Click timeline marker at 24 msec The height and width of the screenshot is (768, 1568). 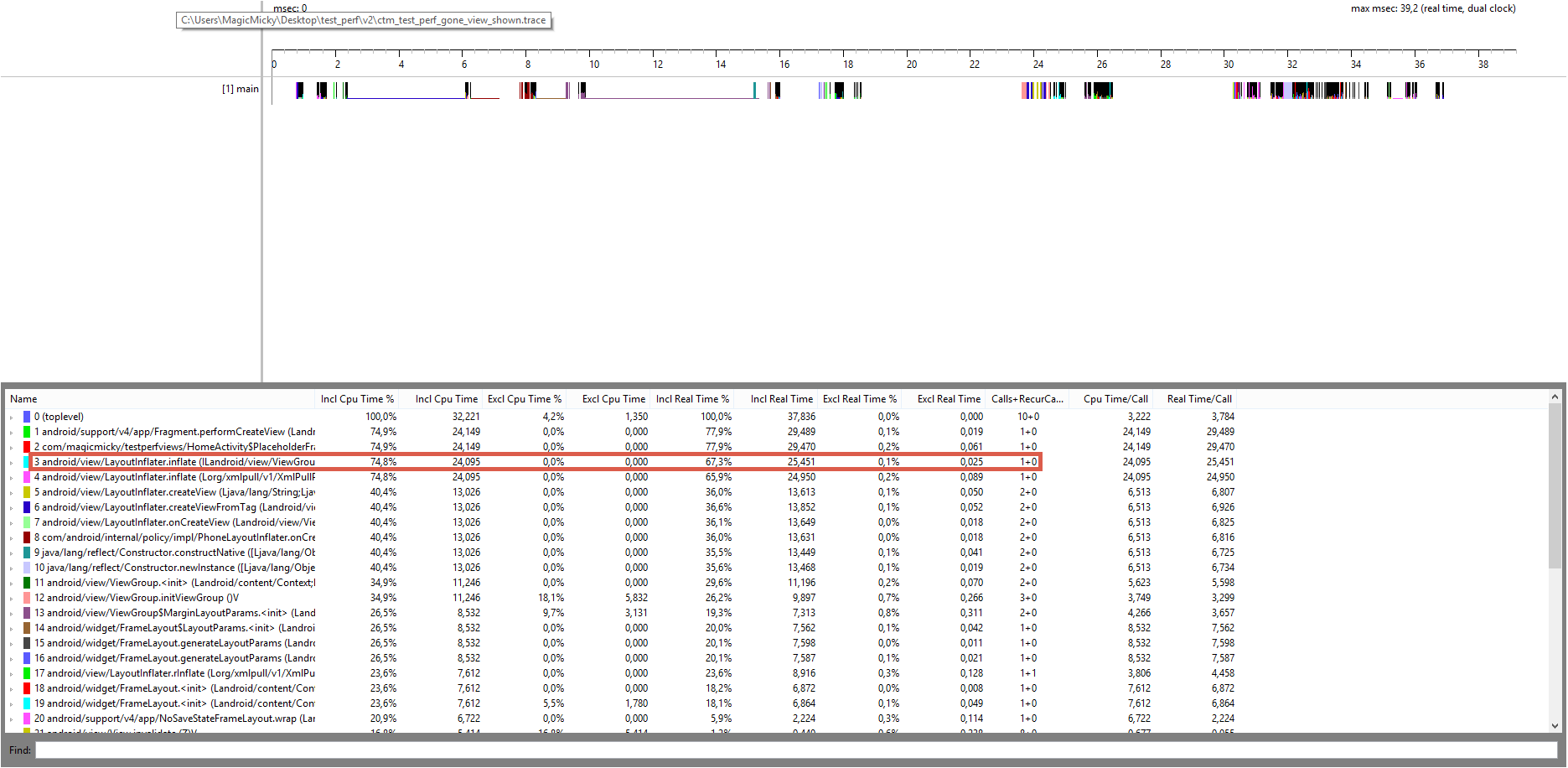tap(1038, 65)
